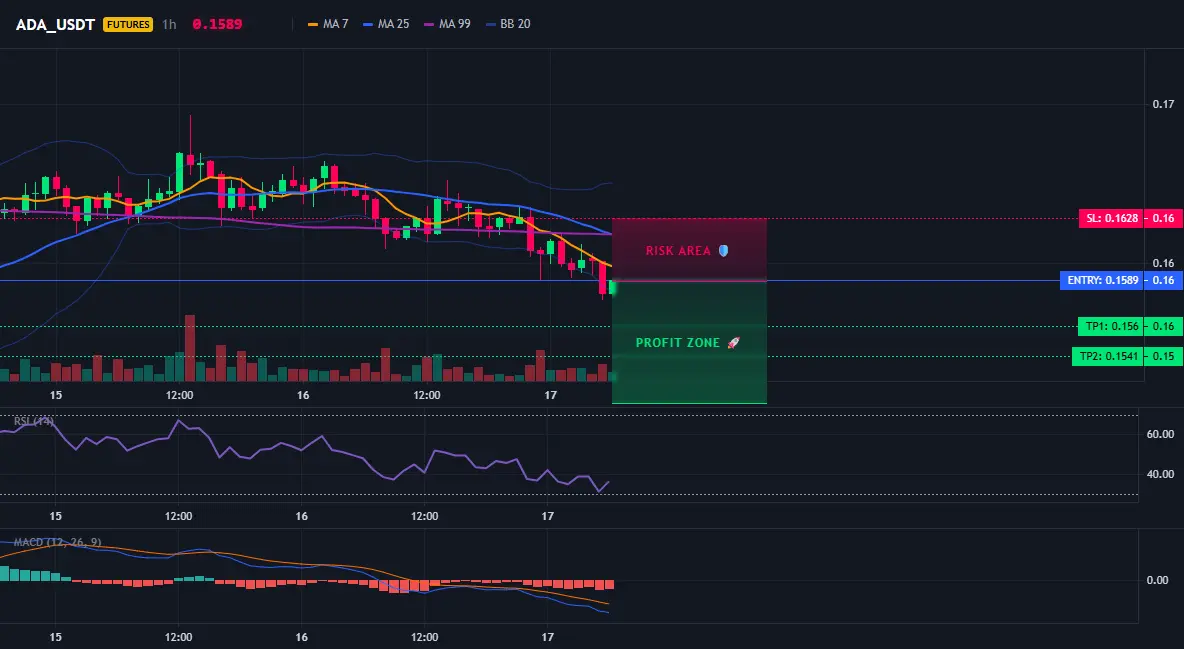The width and height of the screenshot is (1184, 649).
Task: Click date 16 on the price chart axis
Action: pyautogui.click(x=303, y=395)
